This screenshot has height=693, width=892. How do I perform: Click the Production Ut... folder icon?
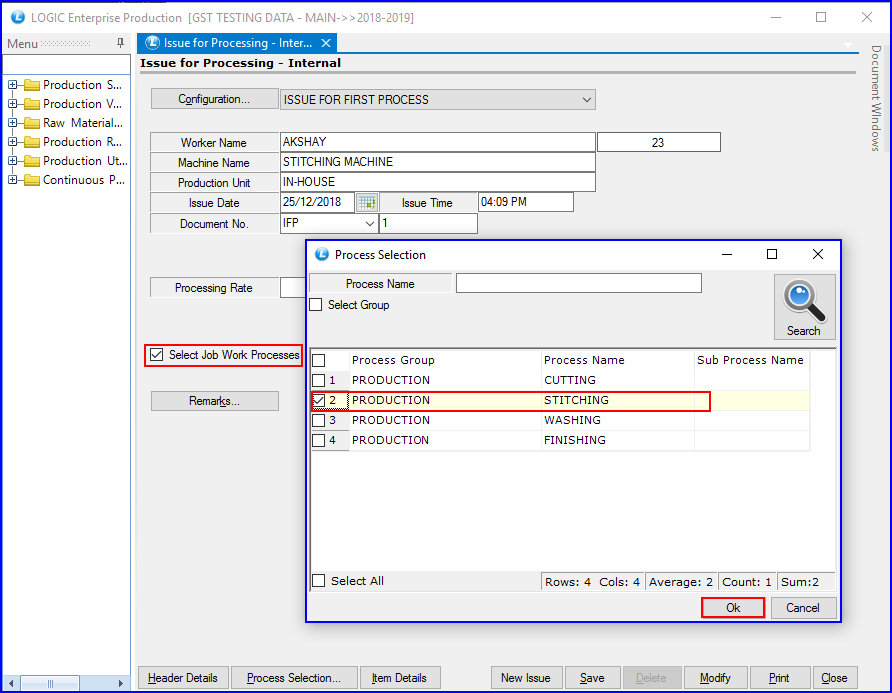pos(32,161)
